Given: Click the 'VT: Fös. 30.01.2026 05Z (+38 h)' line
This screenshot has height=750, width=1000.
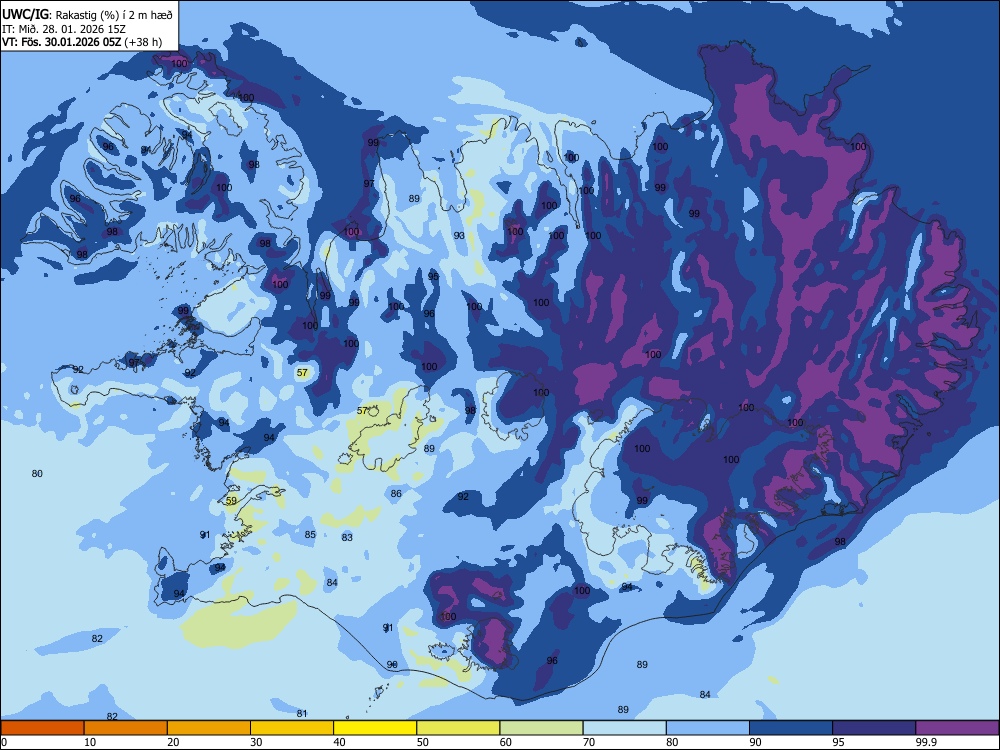Looking at the screenshot, I should pos(82,42).
